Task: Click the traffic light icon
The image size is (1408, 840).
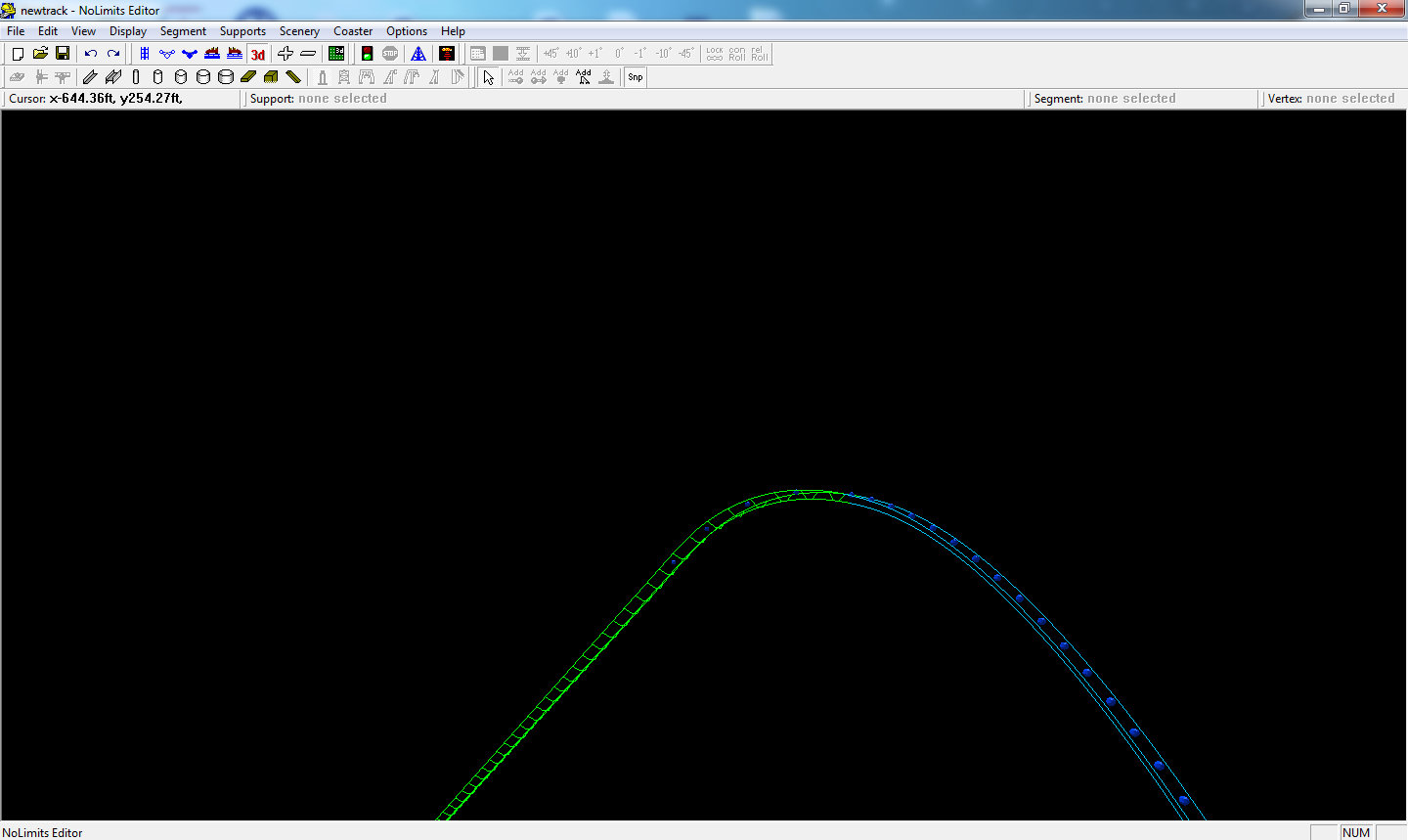Action: click(x=367, y=54)
